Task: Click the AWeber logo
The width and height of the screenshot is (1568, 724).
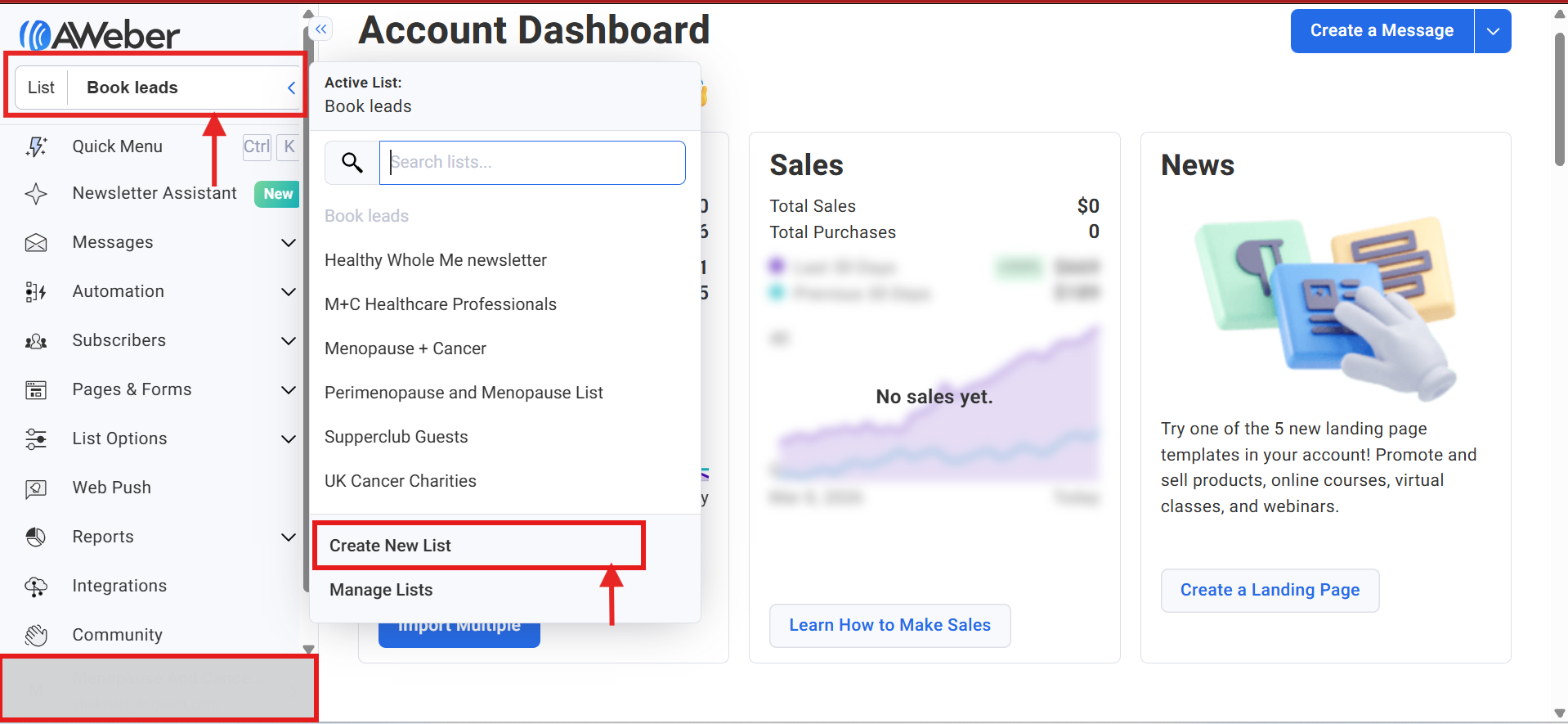Action: tap(99, 34)
